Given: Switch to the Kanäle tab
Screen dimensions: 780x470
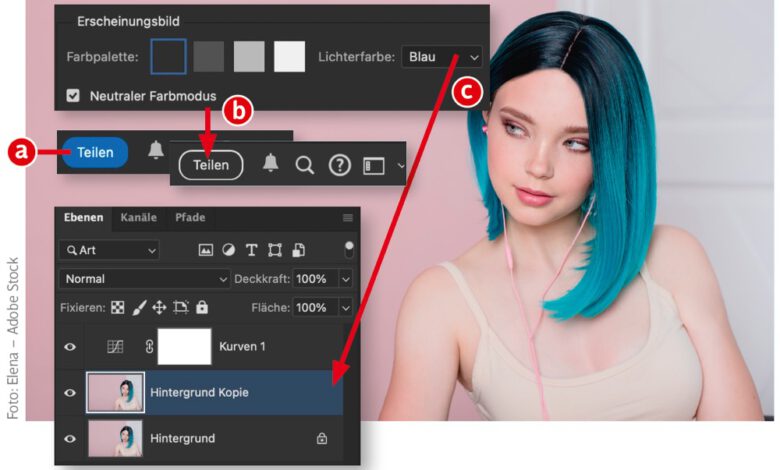Looking at the screenshot, I should [138, 217].
